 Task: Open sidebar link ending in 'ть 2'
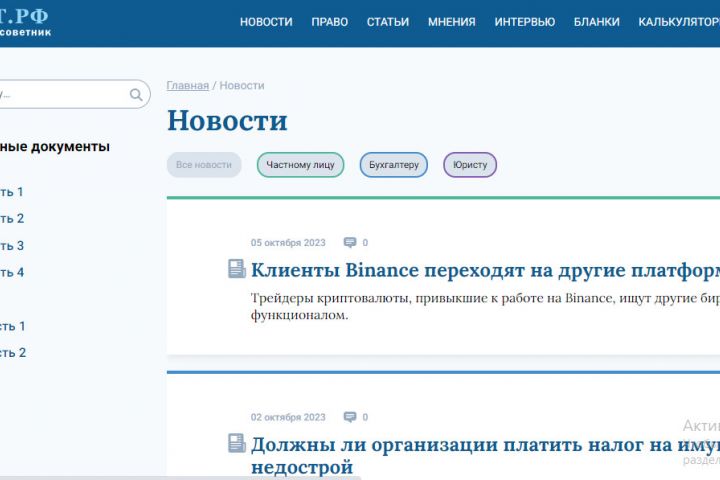12,219
